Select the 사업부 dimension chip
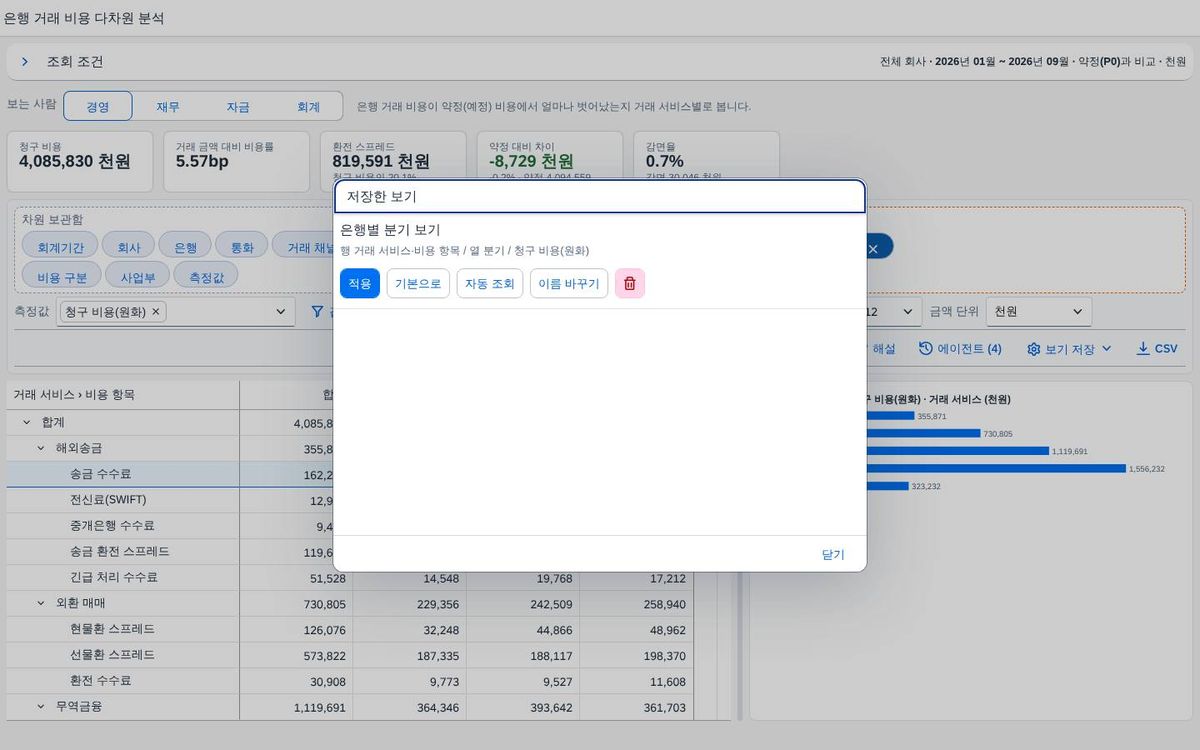The image size is (1200, 750). [138, 275]
